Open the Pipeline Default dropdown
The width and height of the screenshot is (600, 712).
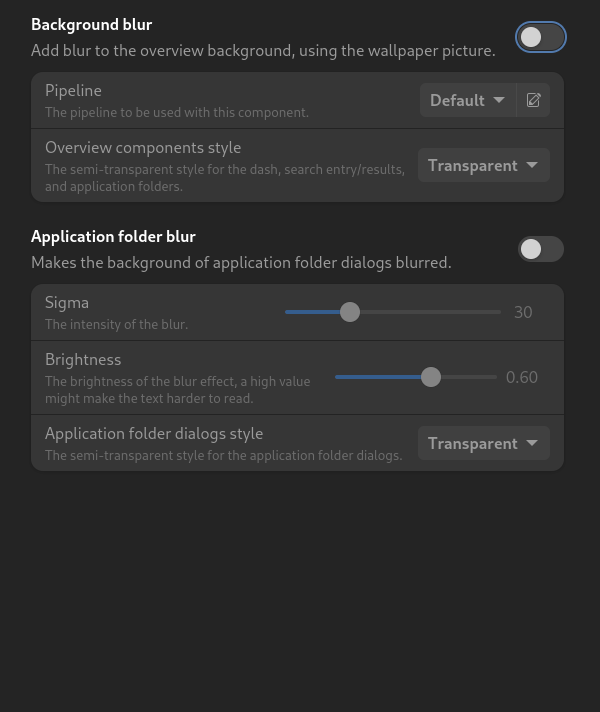tap(468, 100)
